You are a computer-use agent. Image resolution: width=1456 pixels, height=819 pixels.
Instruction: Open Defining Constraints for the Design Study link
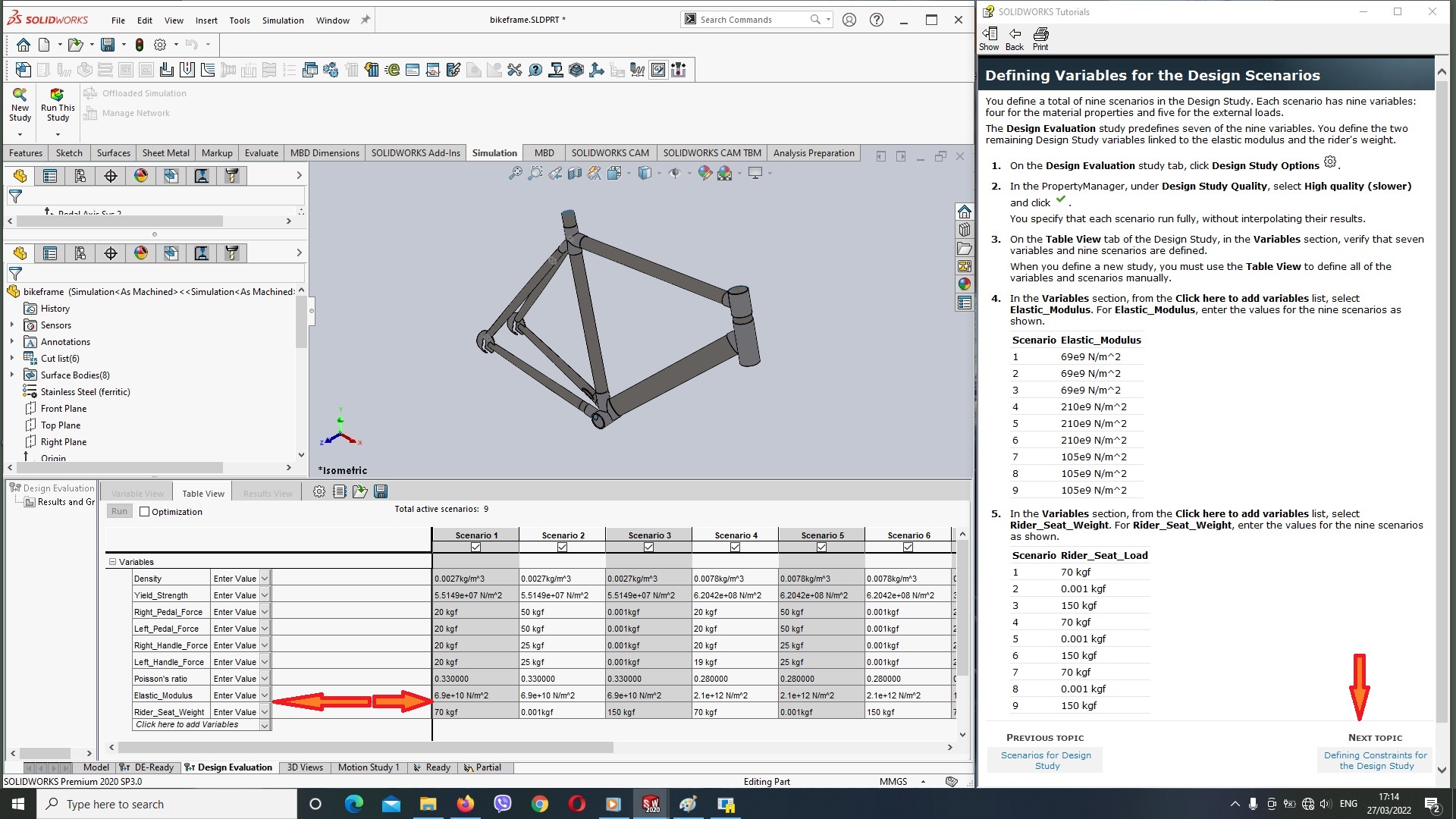click(1376, 760)
